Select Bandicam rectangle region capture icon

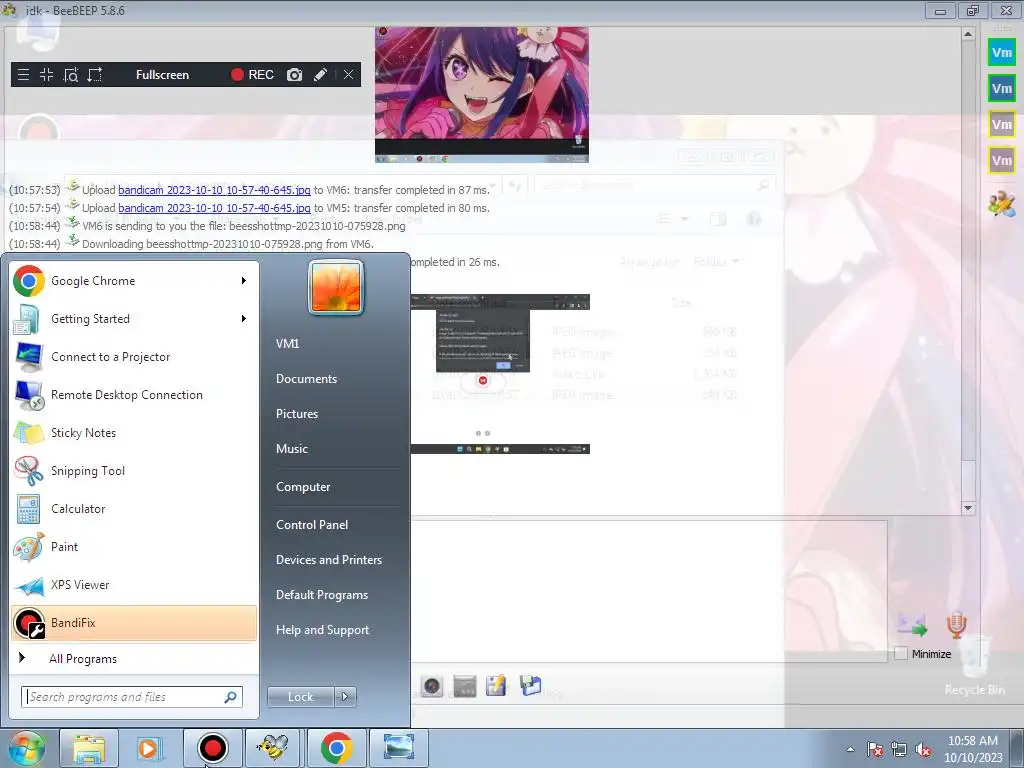[95, 74]
